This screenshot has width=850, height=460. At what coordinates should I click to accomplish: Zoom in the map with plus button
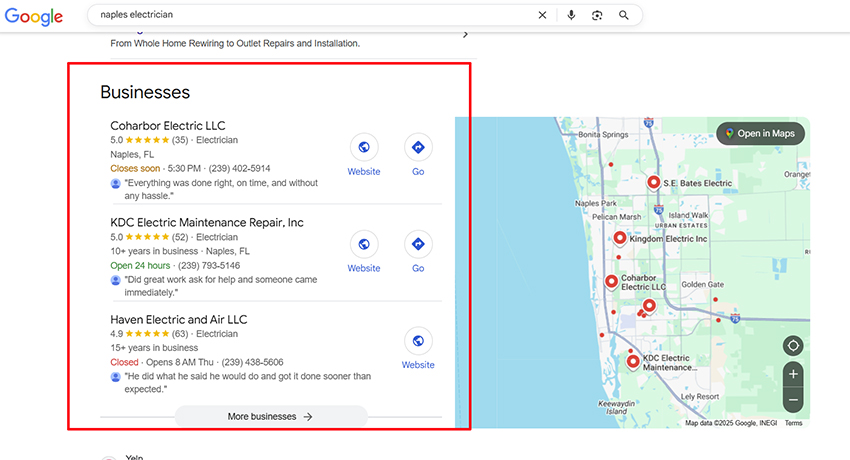click(793, 374)
